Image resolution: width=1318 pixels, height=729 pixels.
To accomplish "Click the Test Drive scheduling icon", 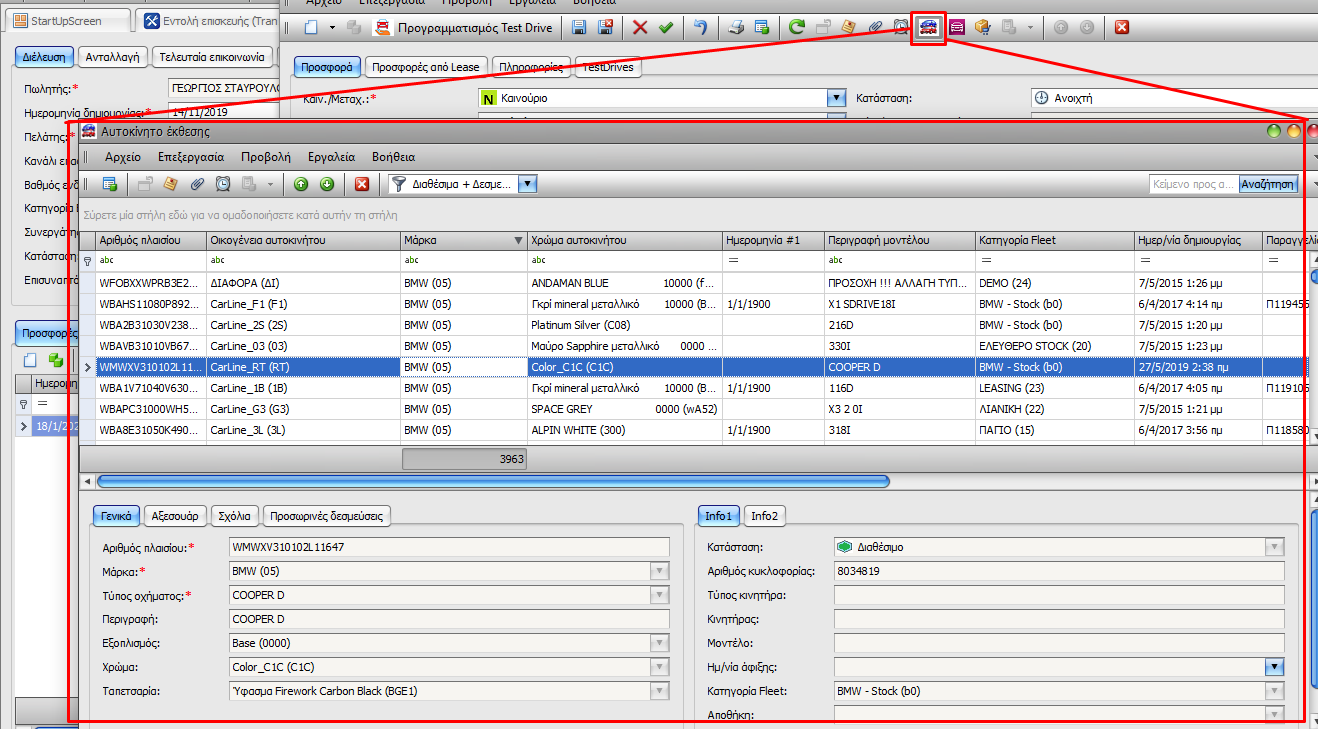I will point(381,28).
